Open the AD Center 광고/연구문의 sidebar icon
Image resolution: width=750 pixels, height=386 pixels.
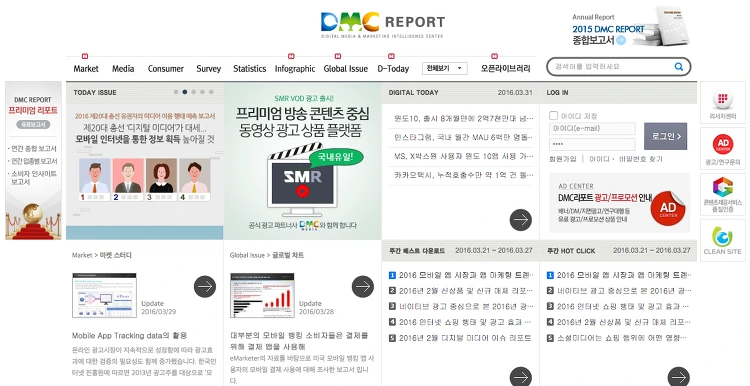723,149
